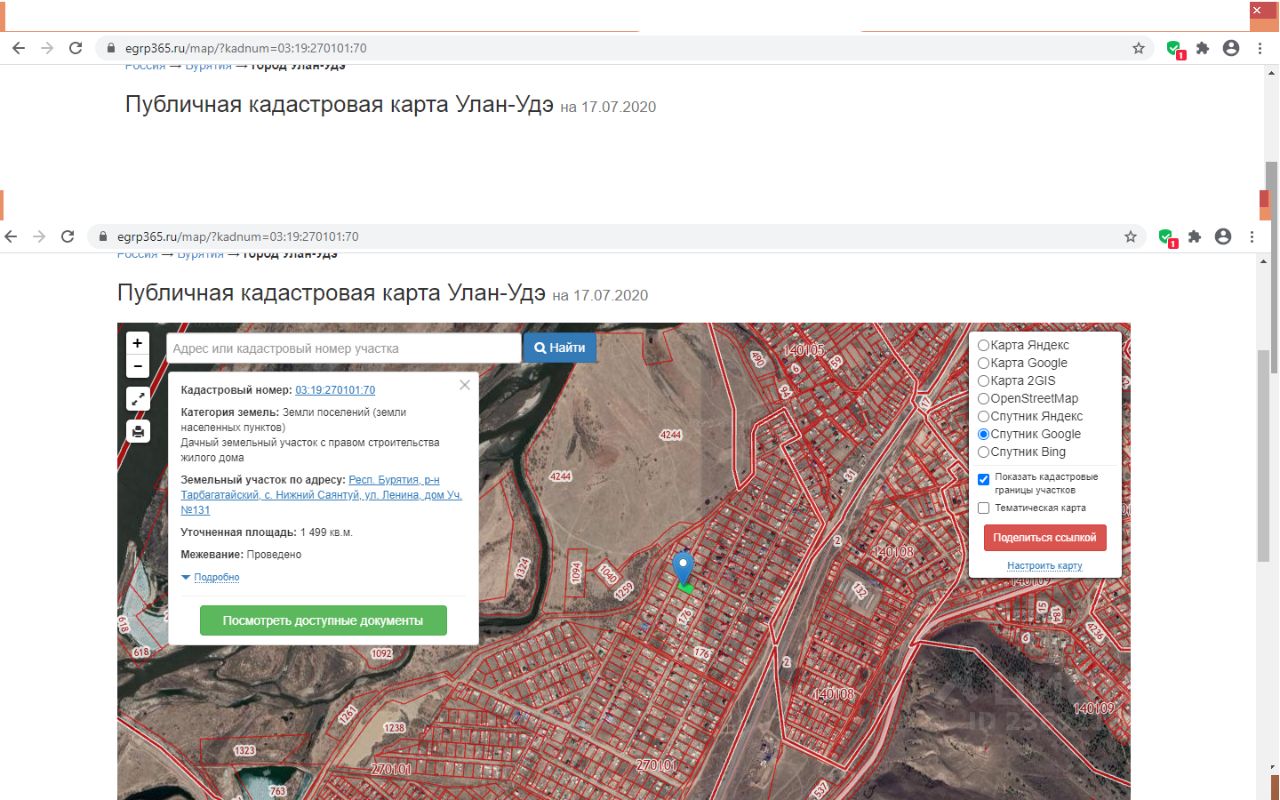Go back in the front browser window
1280x800 pixels.
click(12, 237)
